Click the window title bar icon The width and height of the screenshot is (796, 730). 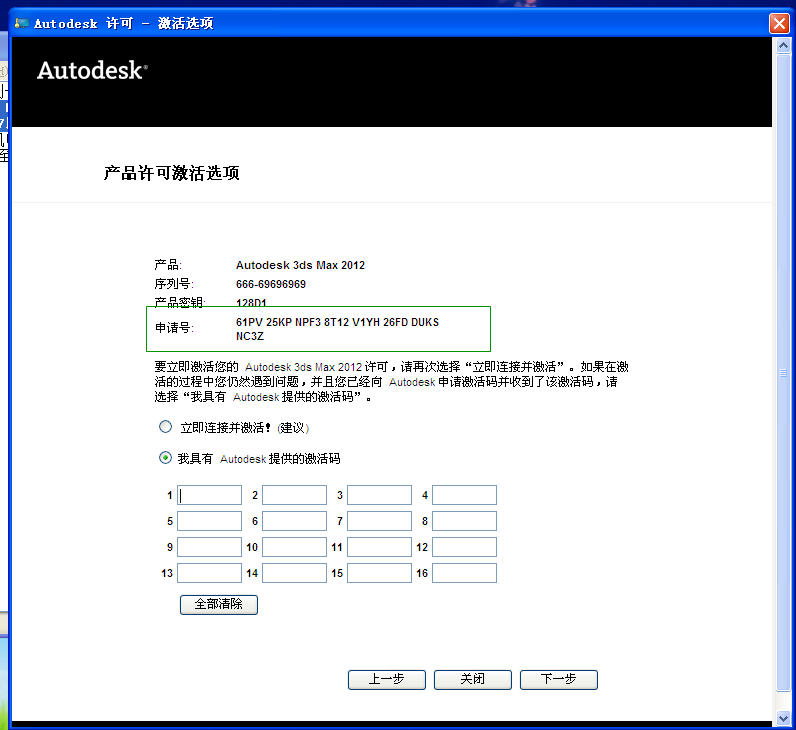(21, 23)
